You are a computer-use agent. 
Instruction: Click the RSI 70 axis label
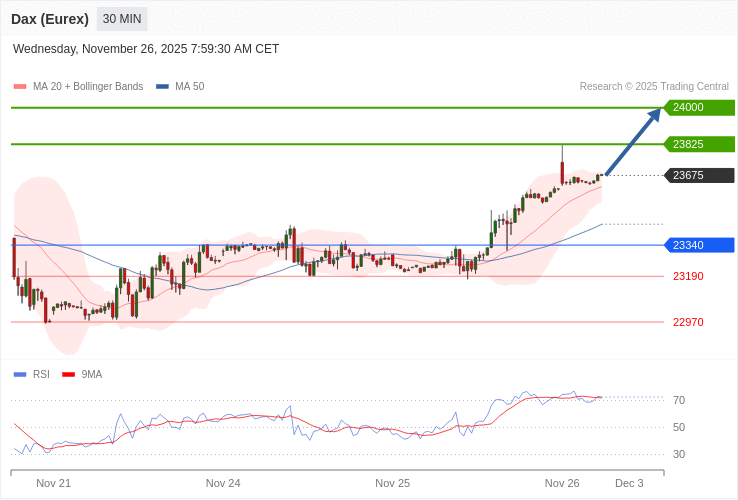click(679, 401)
